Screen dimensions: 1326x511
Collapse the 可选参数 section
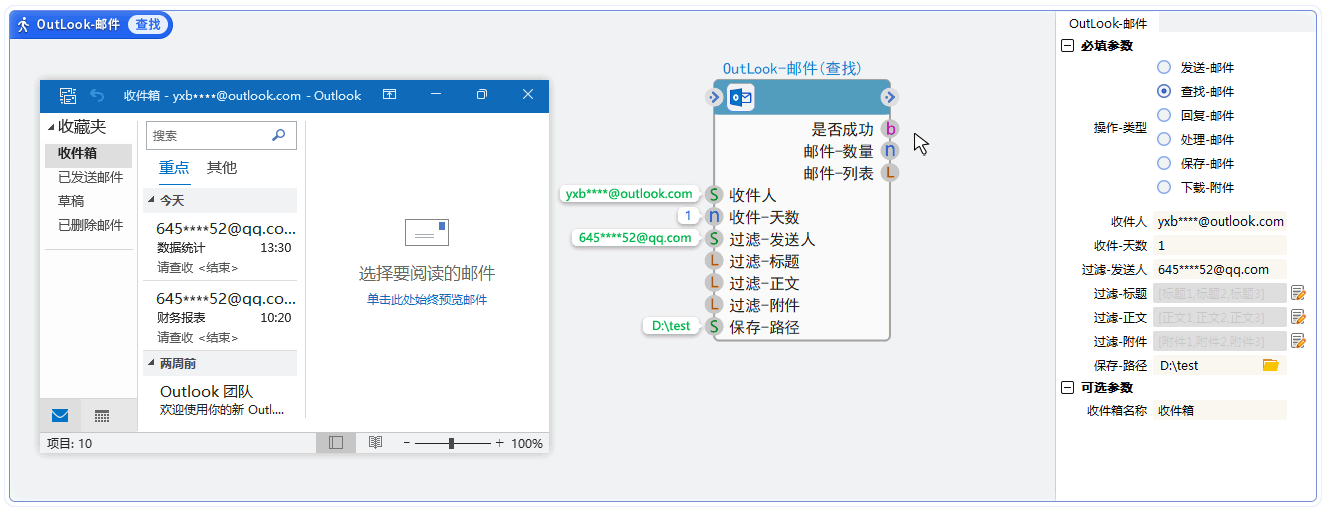tap(1067, 388)
